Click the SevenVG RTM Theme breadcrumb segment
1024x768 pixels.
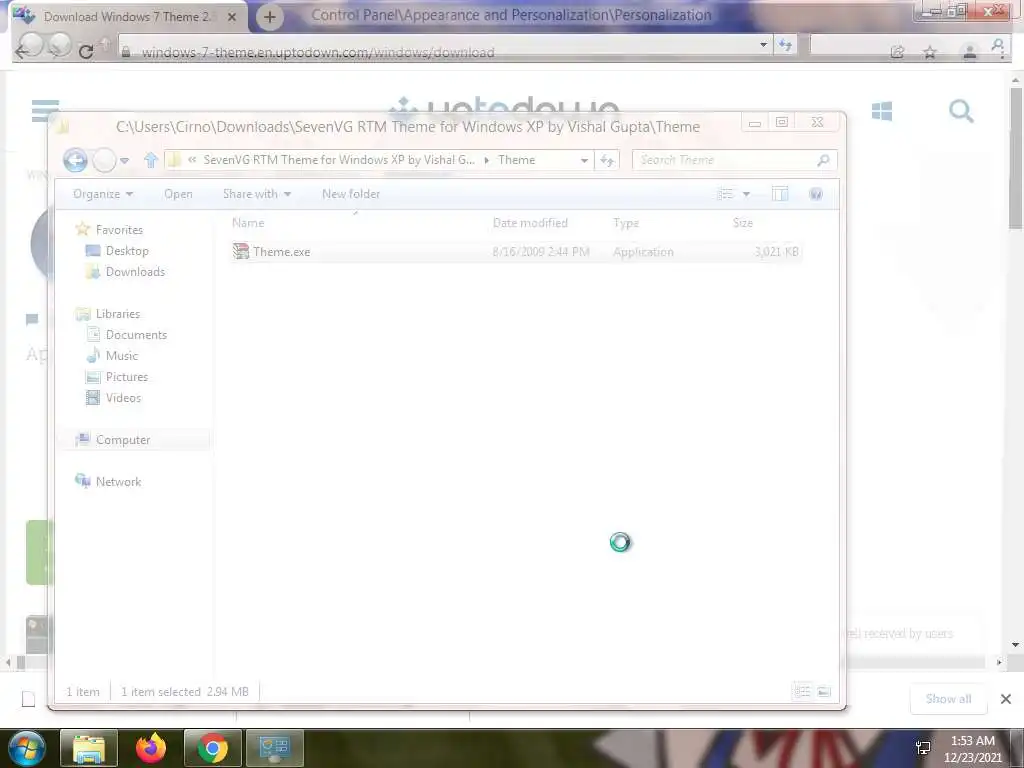pyautogui.click(x=339, y=160)
